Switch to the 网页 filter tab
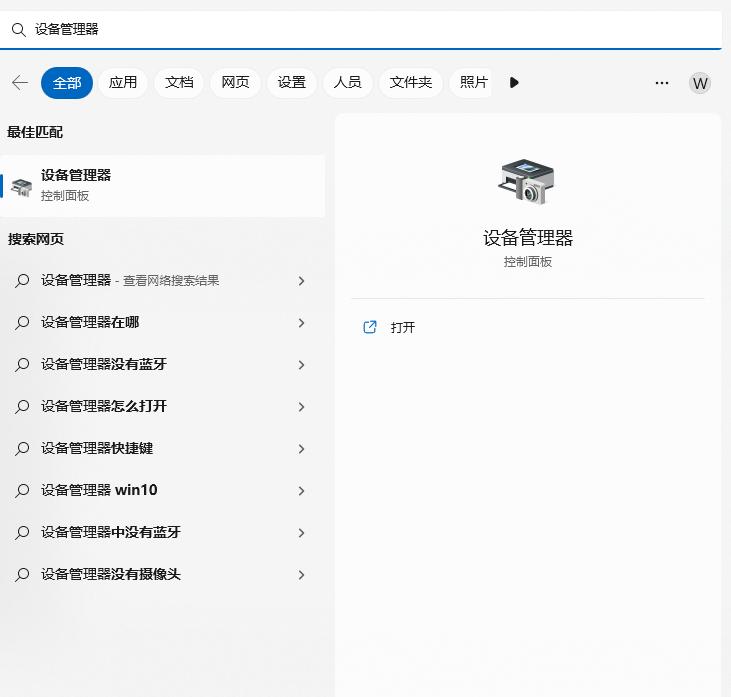The image size is (731, 697). point(235,83)
